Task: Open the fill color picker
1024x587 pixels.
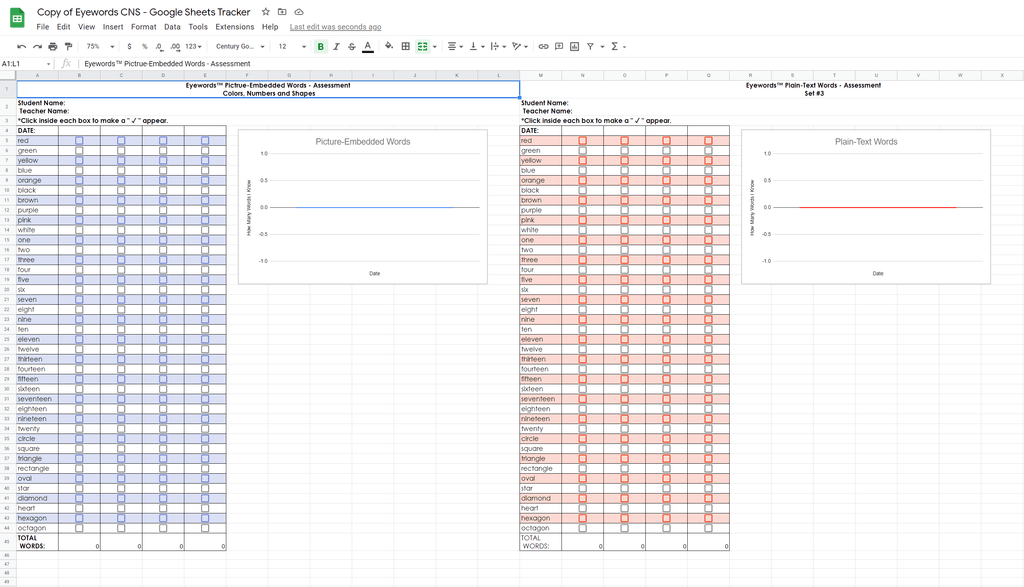Action: click(x=389, y=46)
